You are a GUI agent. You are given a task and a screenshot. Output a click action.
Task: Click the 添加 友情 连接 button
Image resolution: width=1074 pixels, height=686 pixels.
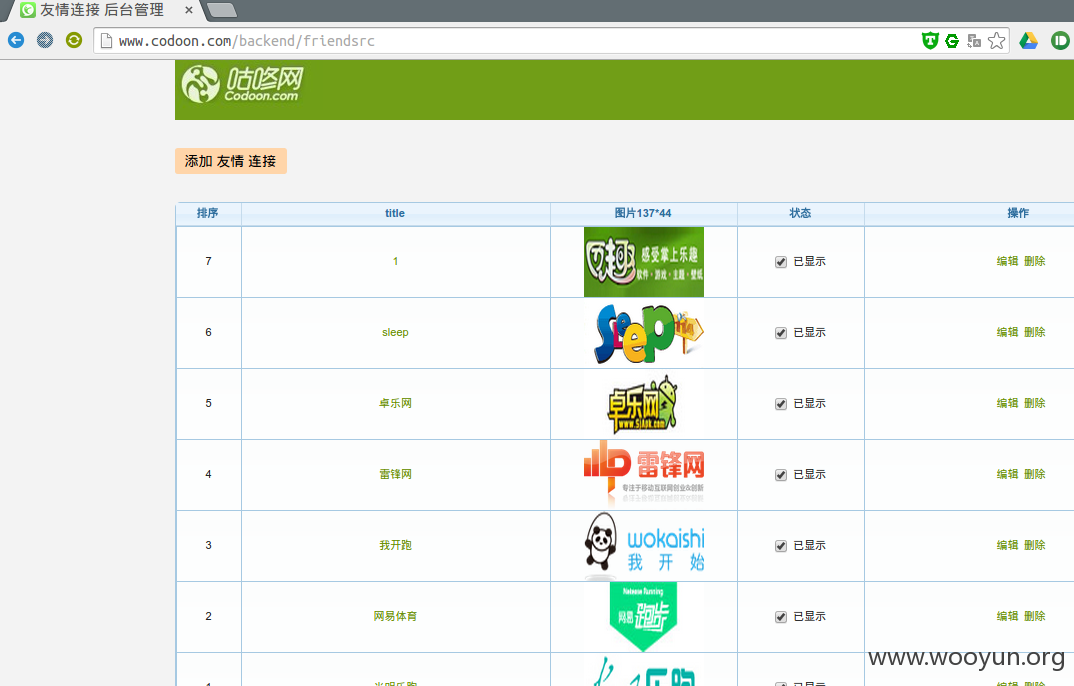pos(231,161)
